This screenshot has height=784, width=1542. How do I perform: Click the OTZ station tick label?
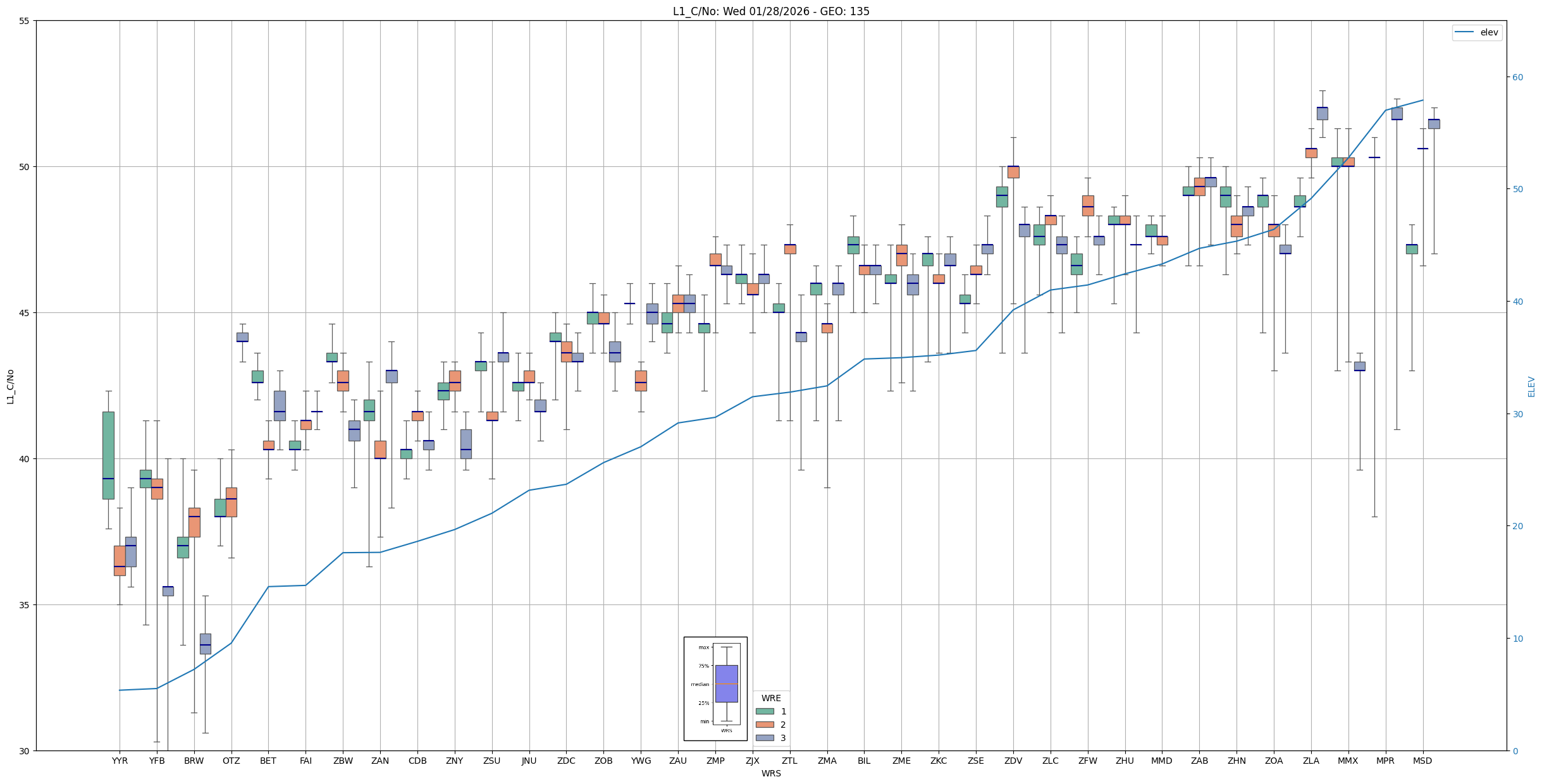(231, 761)
